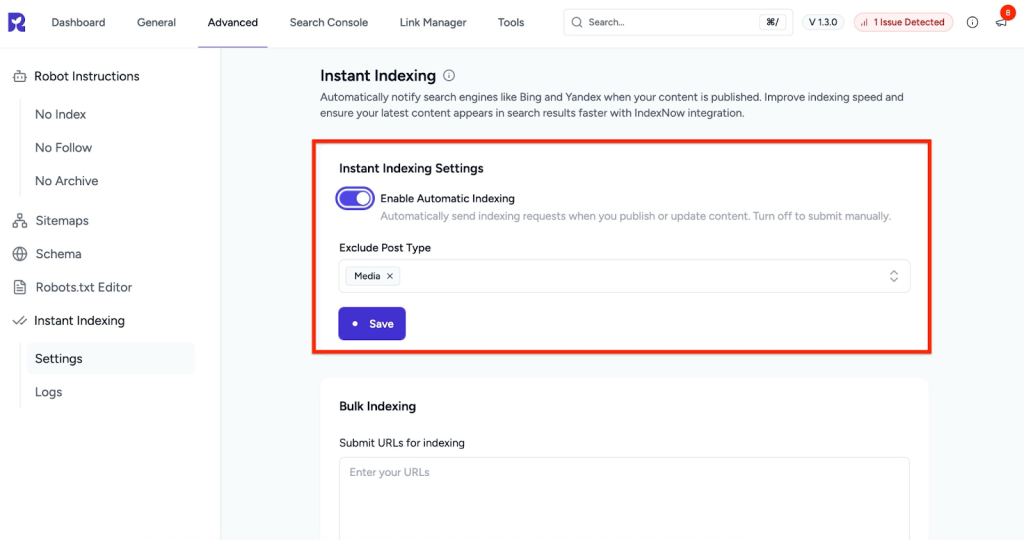Click the keyboard shortcut badge in search
The width and height of the screenshot is (1024, 540).
772,22
